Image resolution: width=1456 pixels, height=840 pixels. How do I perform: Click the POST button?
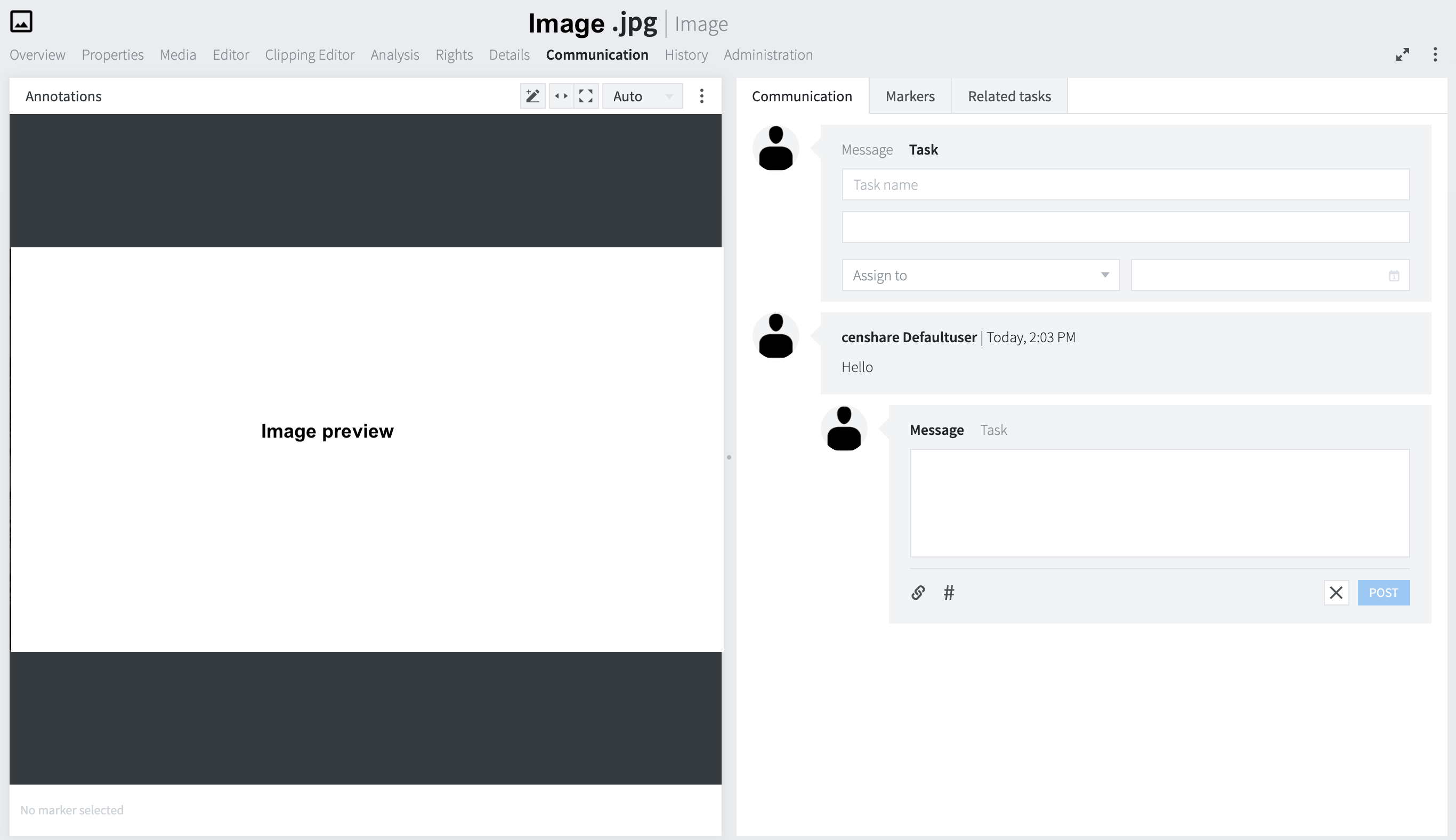1383,593
